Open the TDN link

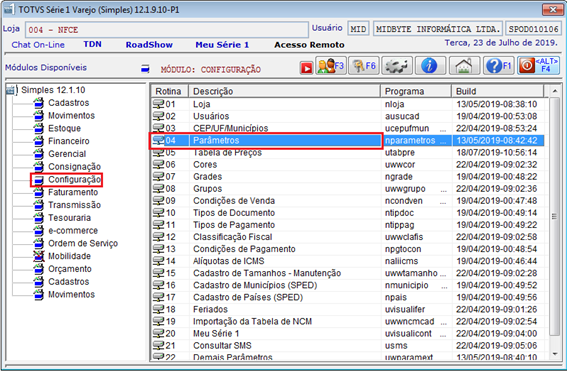pos(93,44)
